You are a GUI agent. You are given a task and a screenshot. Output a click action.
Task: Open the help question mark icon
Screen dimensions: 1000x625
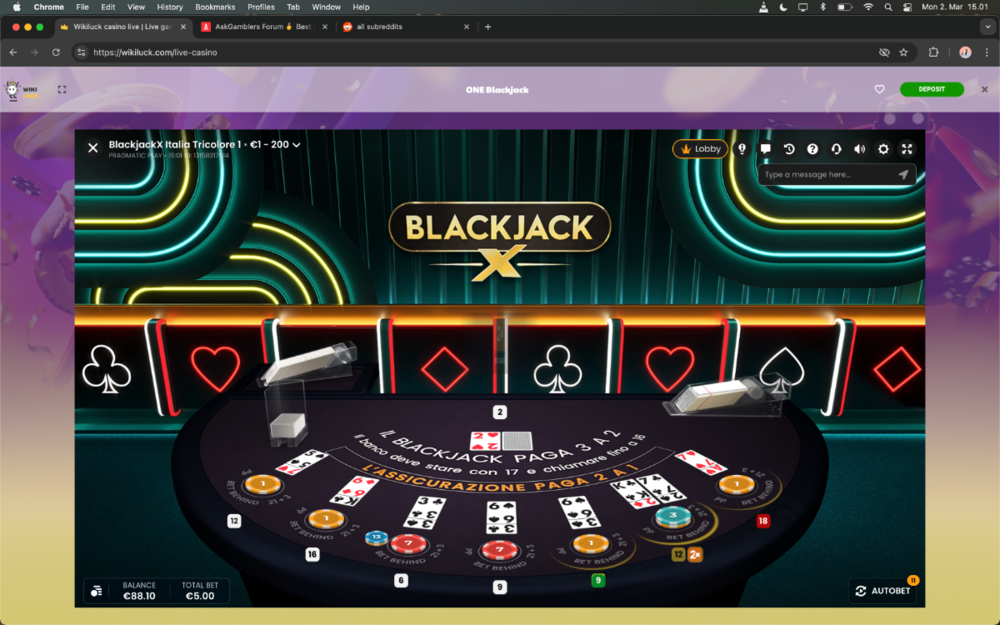tap(812, 149)
